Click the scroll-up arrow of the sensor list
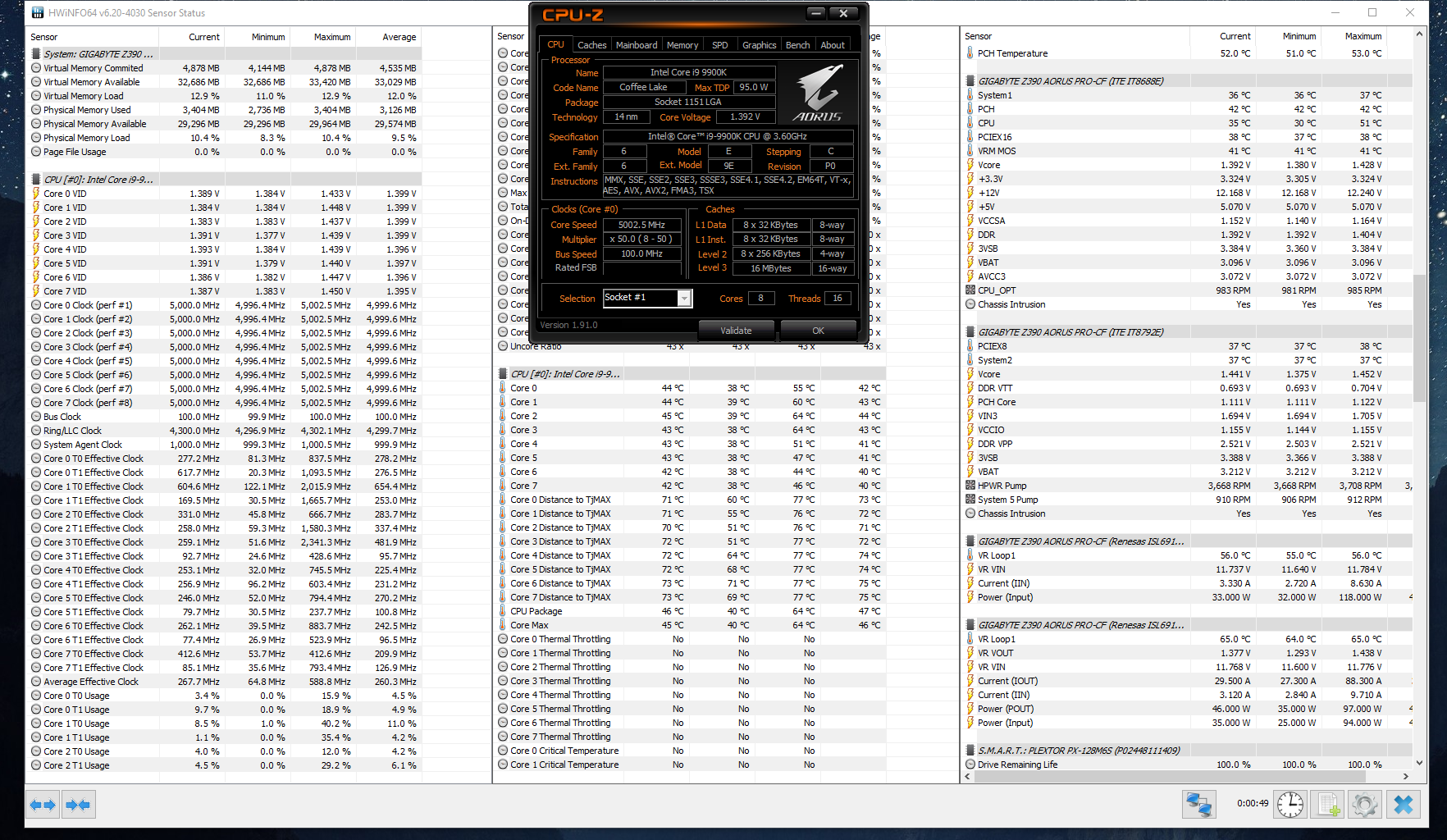 [1419, 34]
